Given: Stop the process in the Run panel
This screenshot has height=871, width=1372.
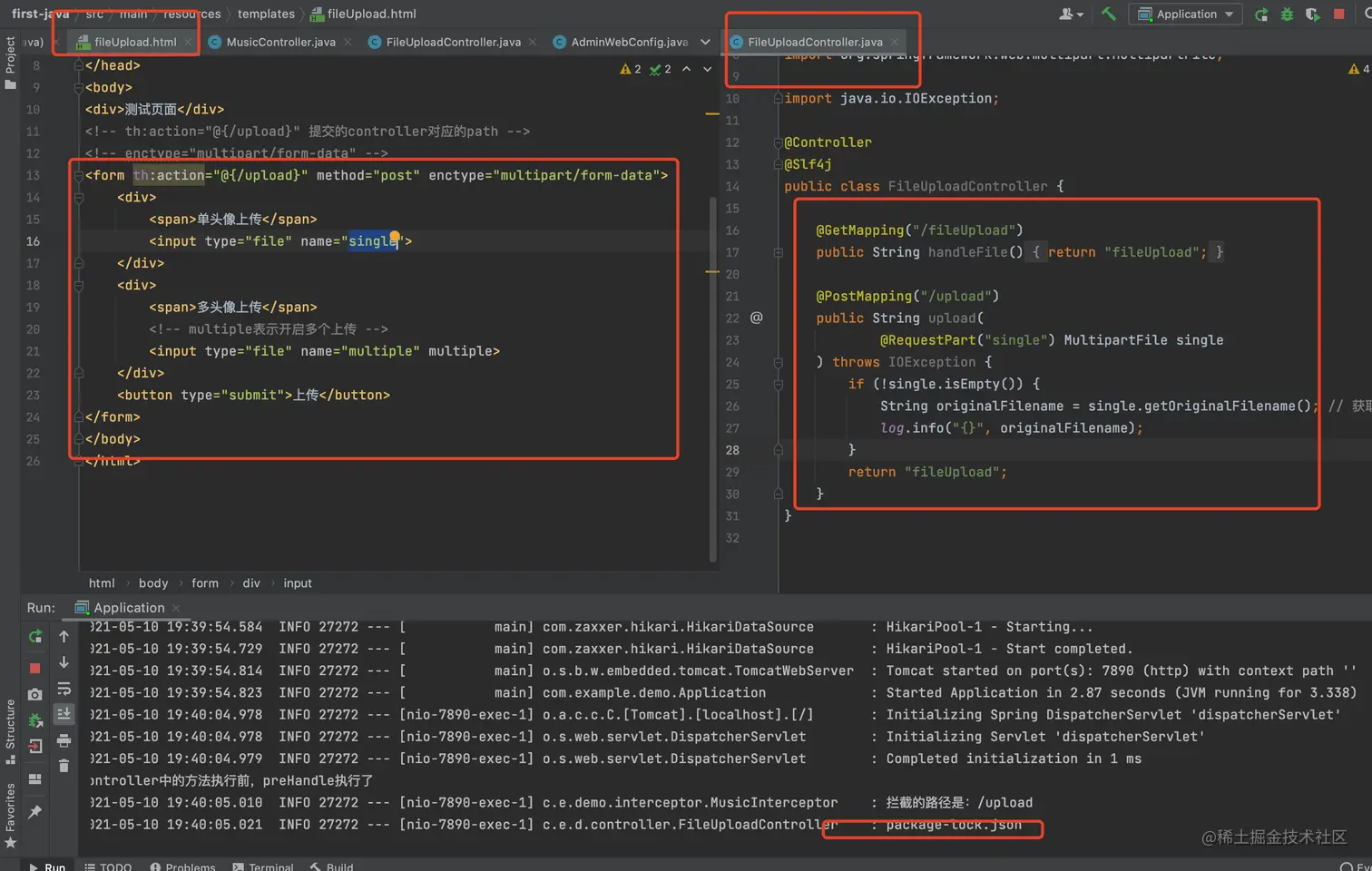Looking at the screenshot, I should (x=35, y=669).
